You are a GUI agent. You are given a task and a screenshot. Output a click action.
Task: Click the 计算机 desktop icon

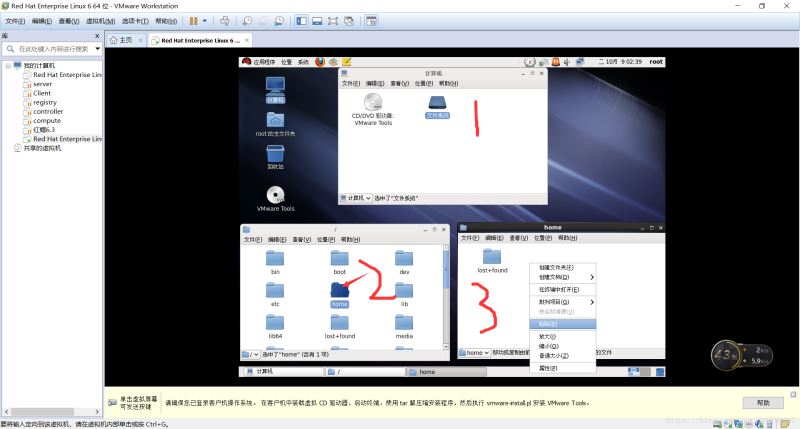coord(275,90)
